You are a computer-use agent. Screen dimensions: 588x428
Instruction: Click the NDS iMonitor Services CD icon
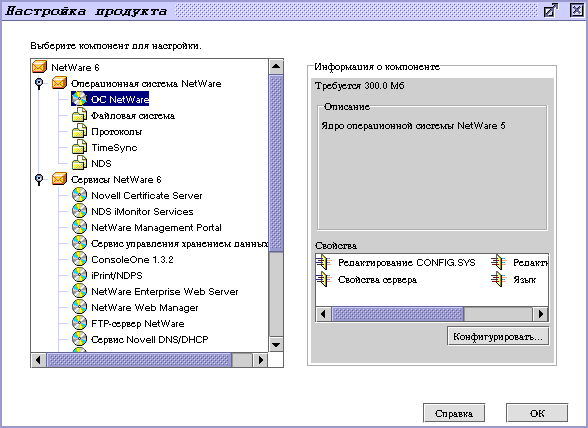(x=79, y=211)
